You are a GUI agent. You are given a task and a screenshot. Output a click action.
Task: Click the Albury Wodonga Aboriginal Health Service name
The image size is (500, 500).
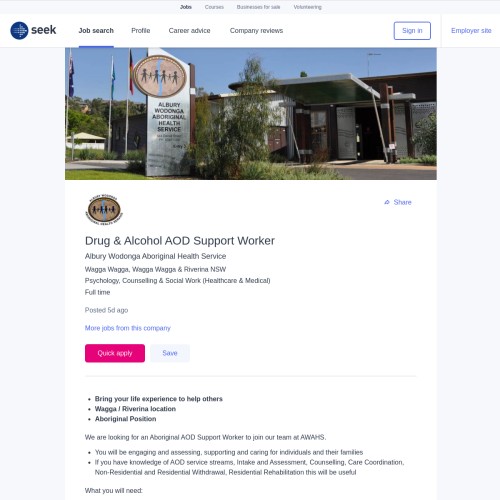click(x=155, y=256)
